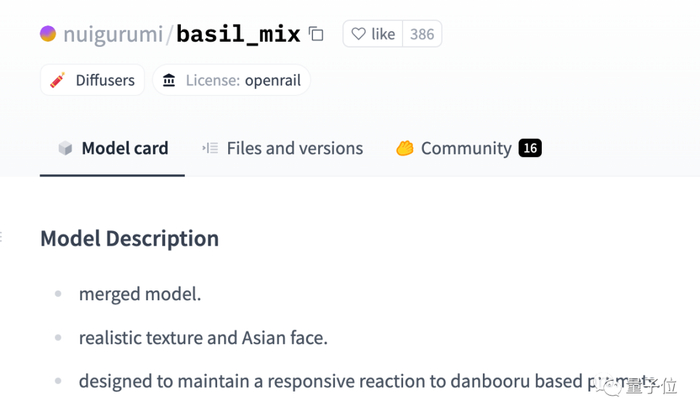
Task: Open the nuigurumi user profile link
Action: click(x=113, y=34)
